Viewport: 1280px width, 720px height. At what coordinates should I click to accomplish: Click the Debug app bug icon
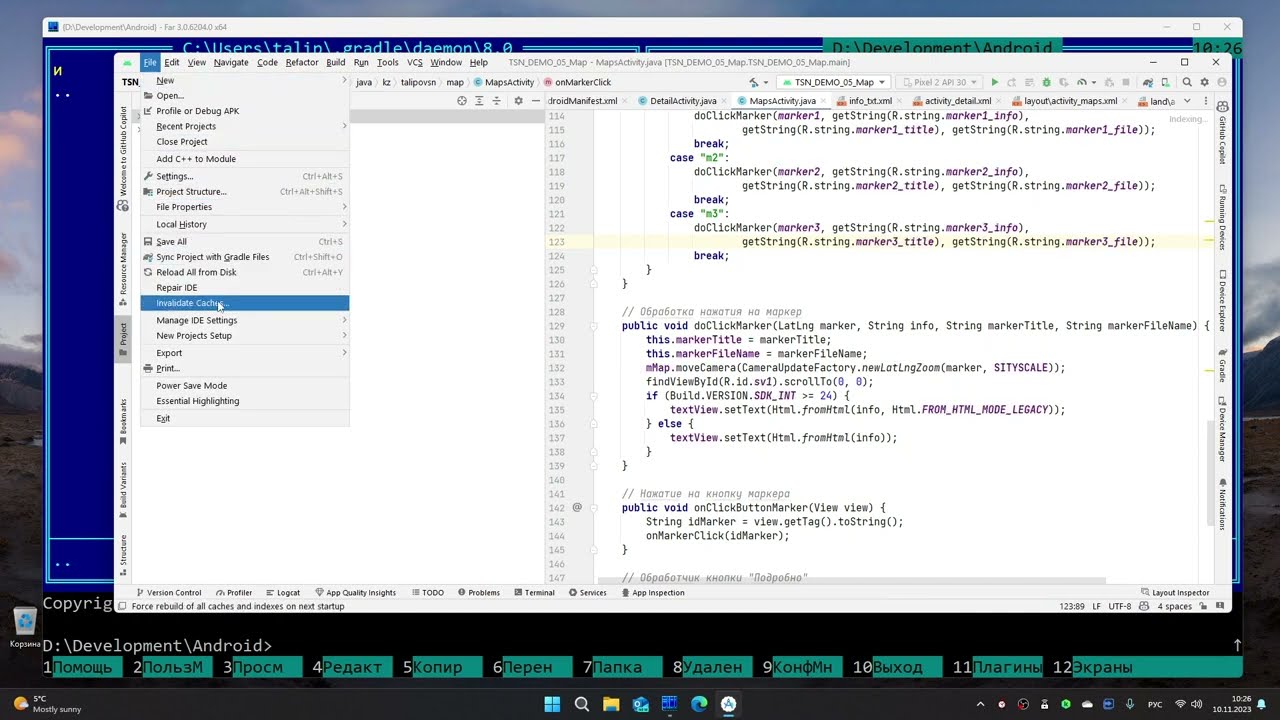click(1047, 82)
